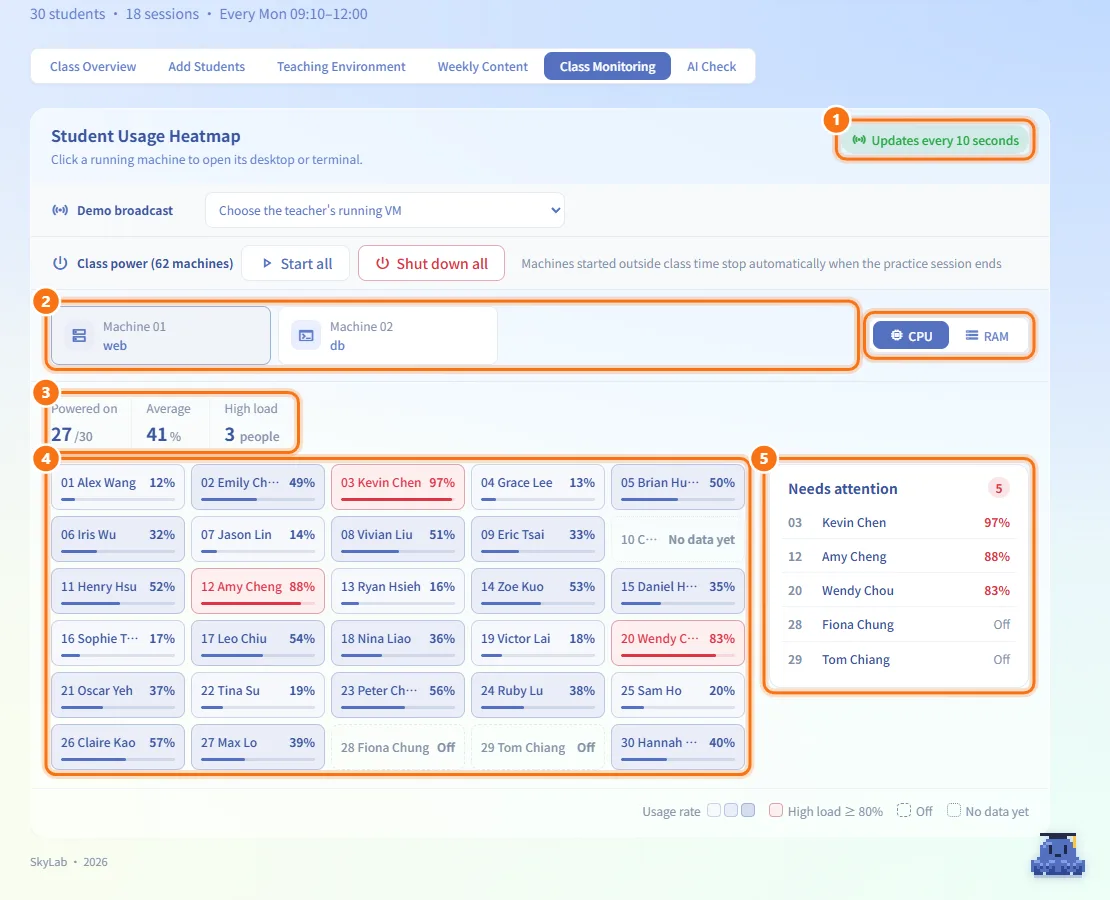Click the Start all button
The width and height of the screenshot is (1110, 900).
tap(295, 263)
